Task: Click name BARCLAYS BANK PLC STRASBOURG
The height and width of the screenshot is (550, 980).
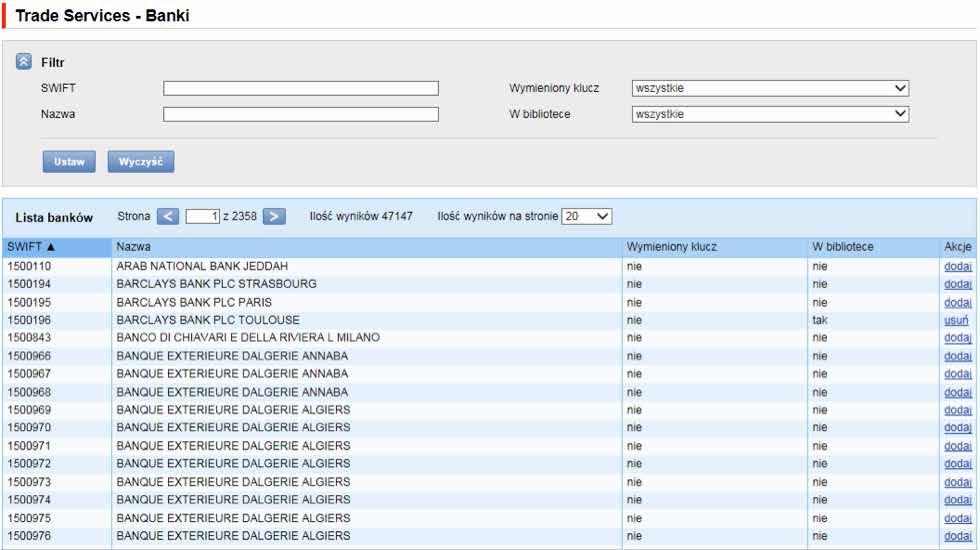Action: point(216,284)
